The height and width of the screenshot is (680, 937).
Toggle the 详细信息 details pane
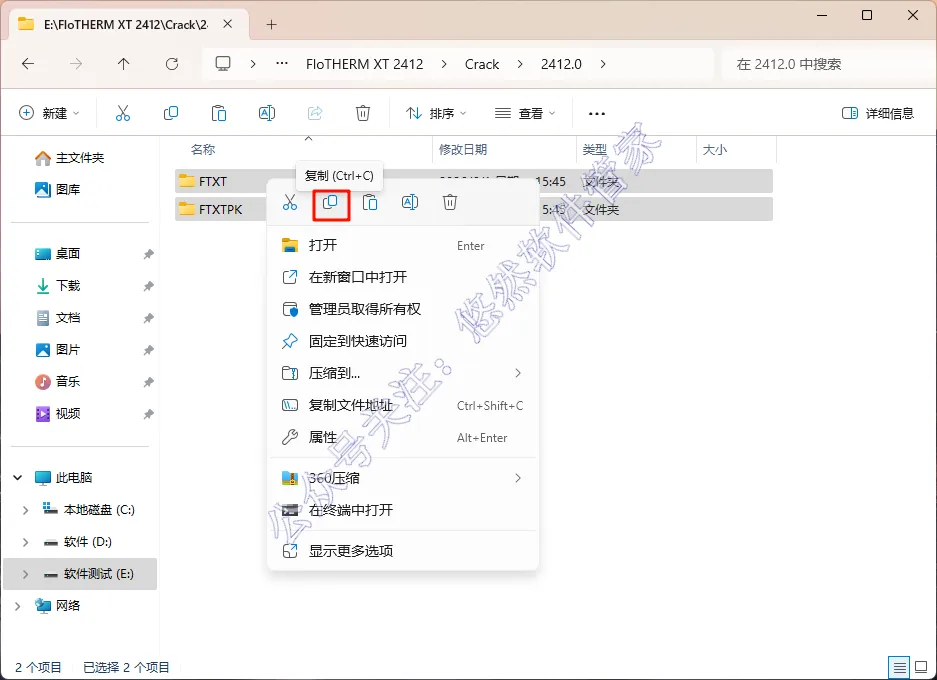click(x=878, y=113)
